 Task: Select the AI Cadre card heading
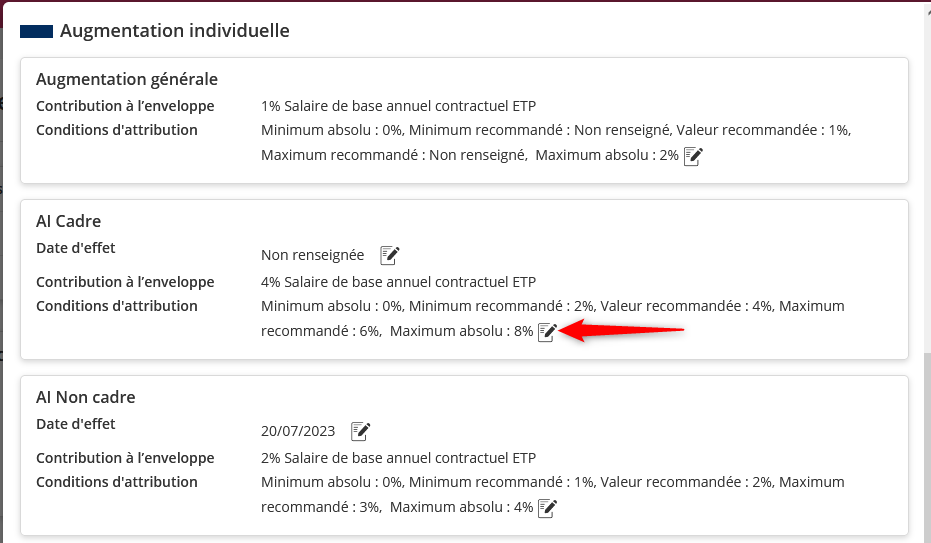pyautogui.click(x=69, y=221)
